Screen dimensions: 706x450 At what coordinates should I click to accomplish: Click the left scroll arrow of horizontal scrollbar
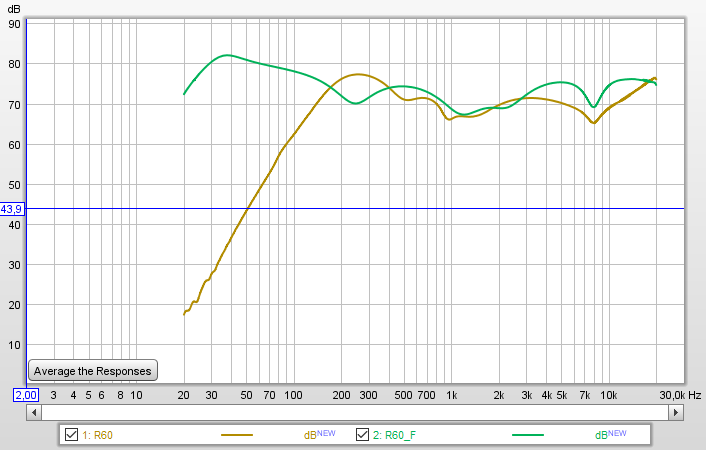pyautogui.click(x=34, y=412)
